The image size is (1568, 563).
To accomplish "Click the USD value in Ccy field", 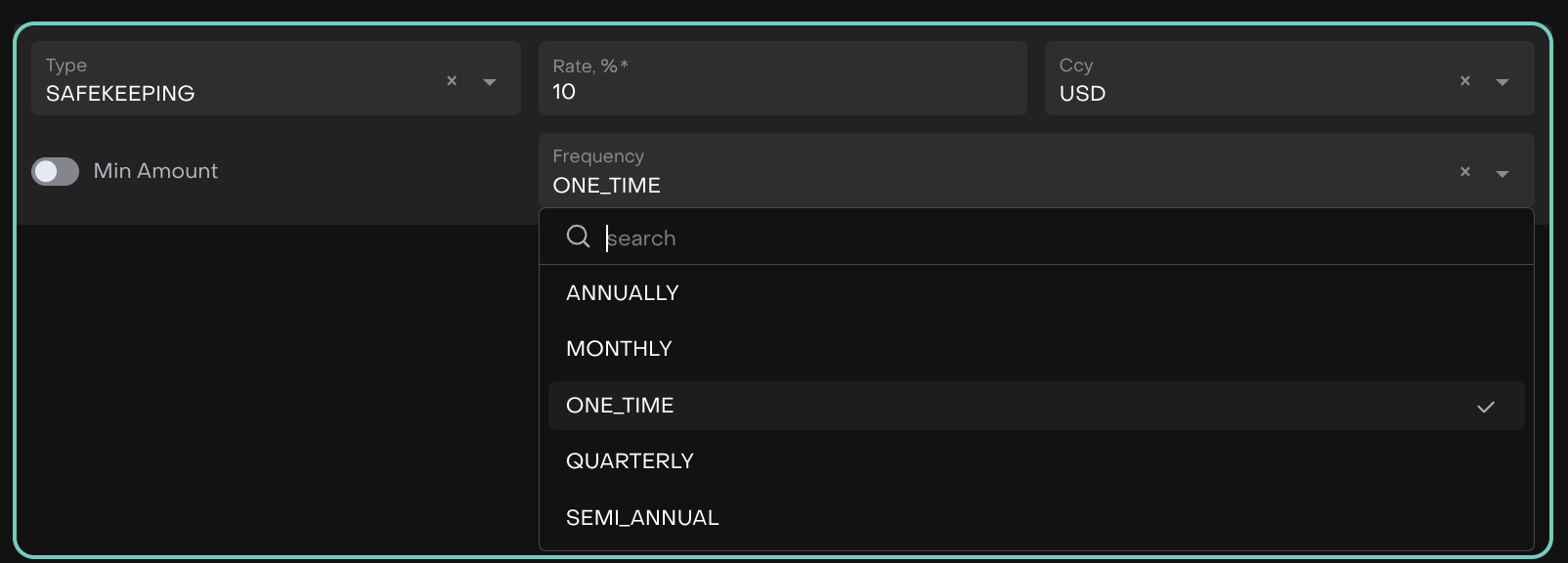I will coord(1082,94).
